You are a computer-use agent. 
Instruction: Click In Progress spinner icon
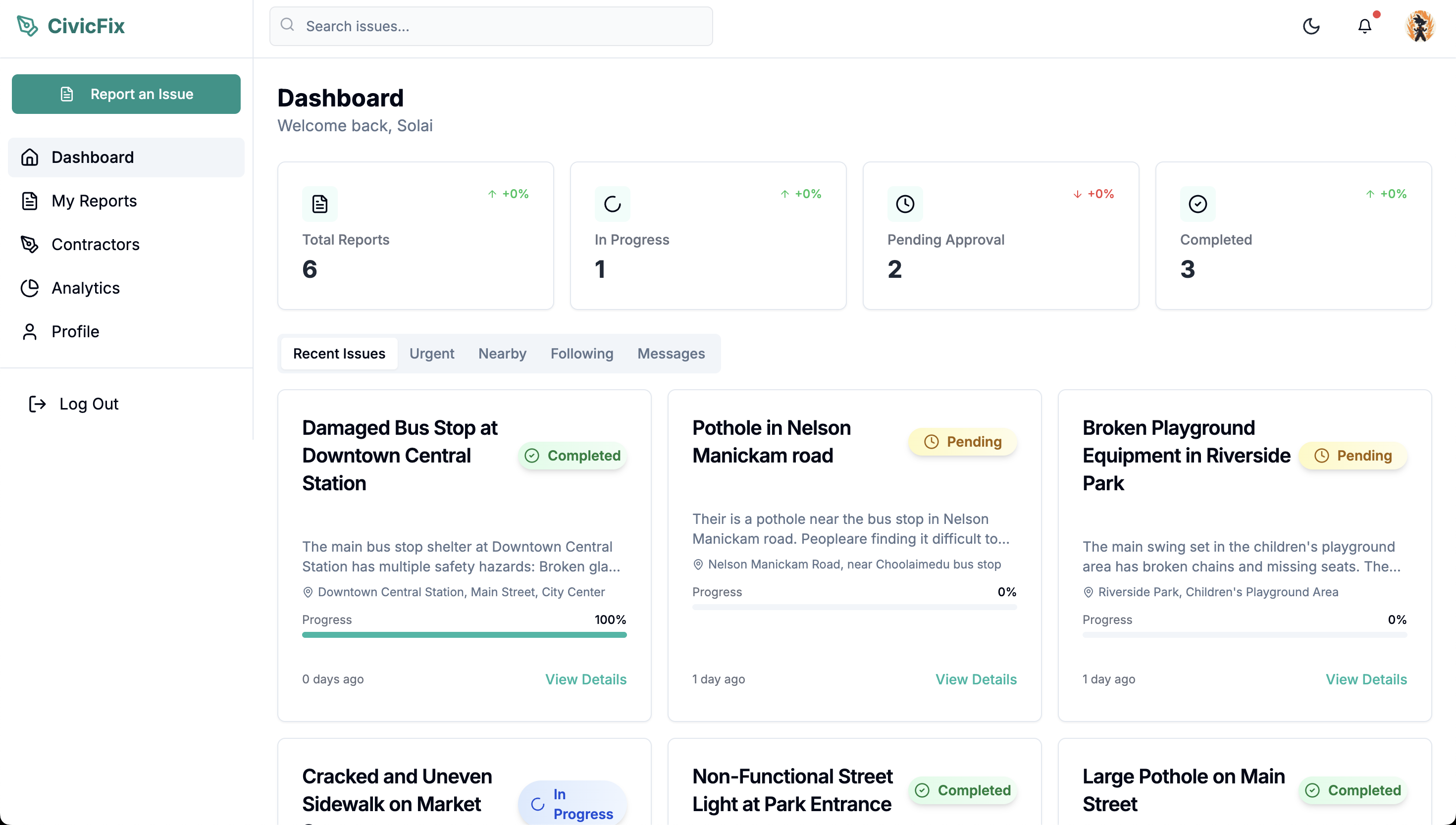613,204
